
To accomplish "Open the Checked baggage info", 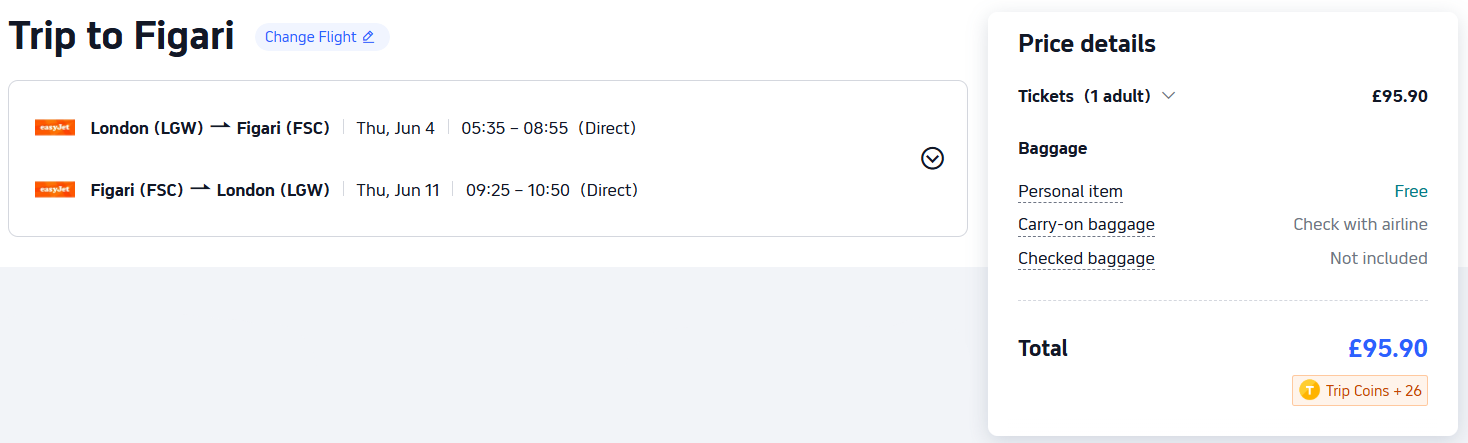I will click(1086, 258).
